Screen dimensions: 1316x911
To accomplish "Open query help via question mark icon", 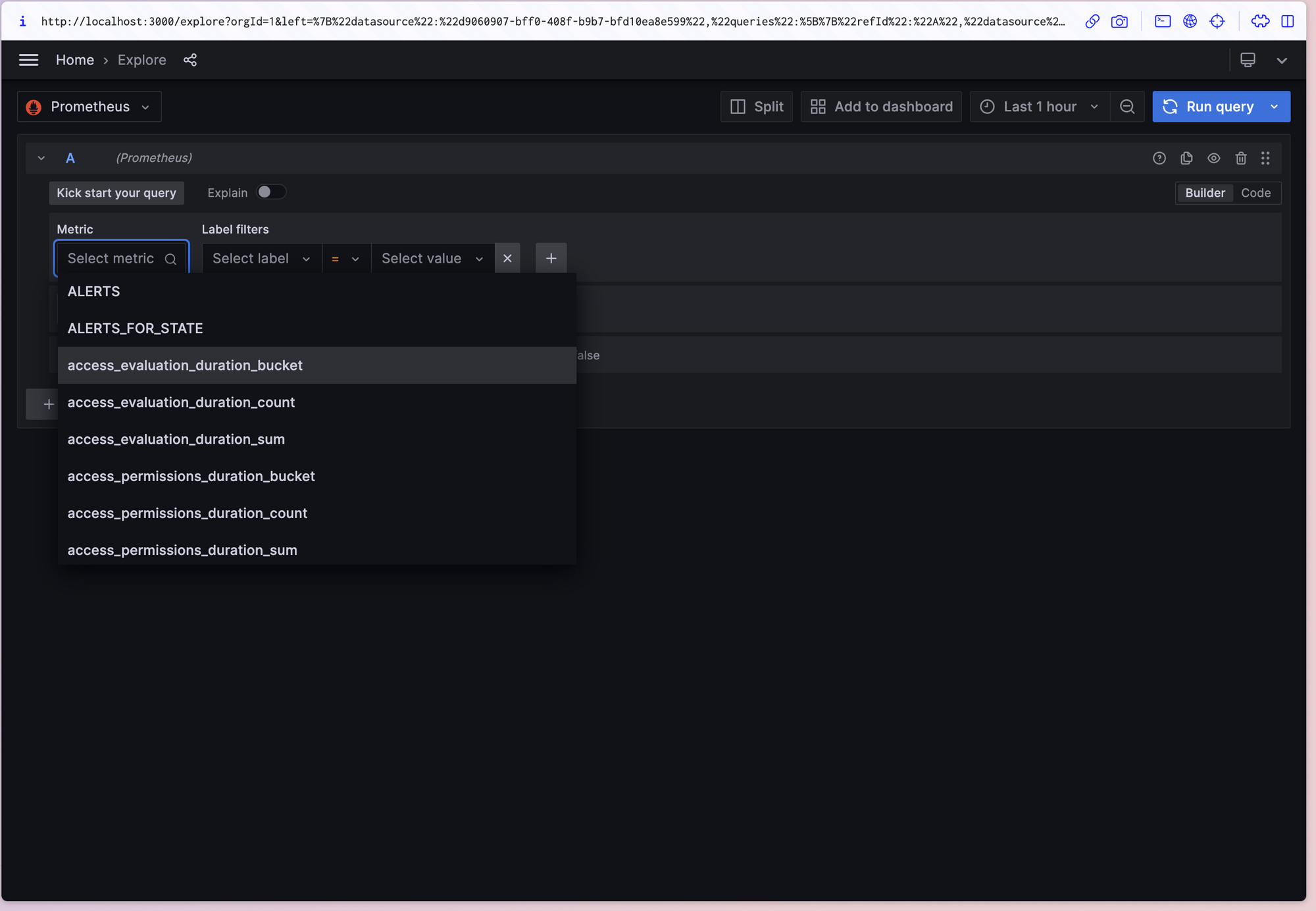I will (x=1159, y=158).
